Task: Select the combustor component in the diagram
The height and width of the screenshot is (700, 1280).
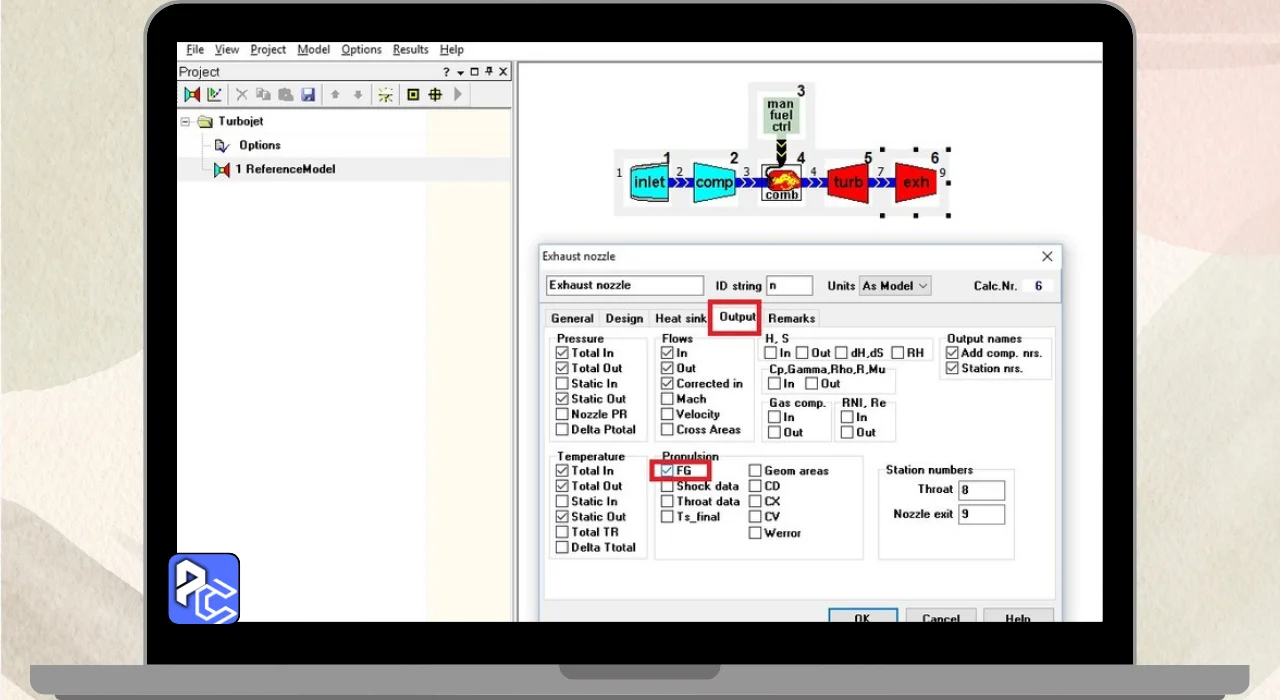Action: (x=782, y=183)
